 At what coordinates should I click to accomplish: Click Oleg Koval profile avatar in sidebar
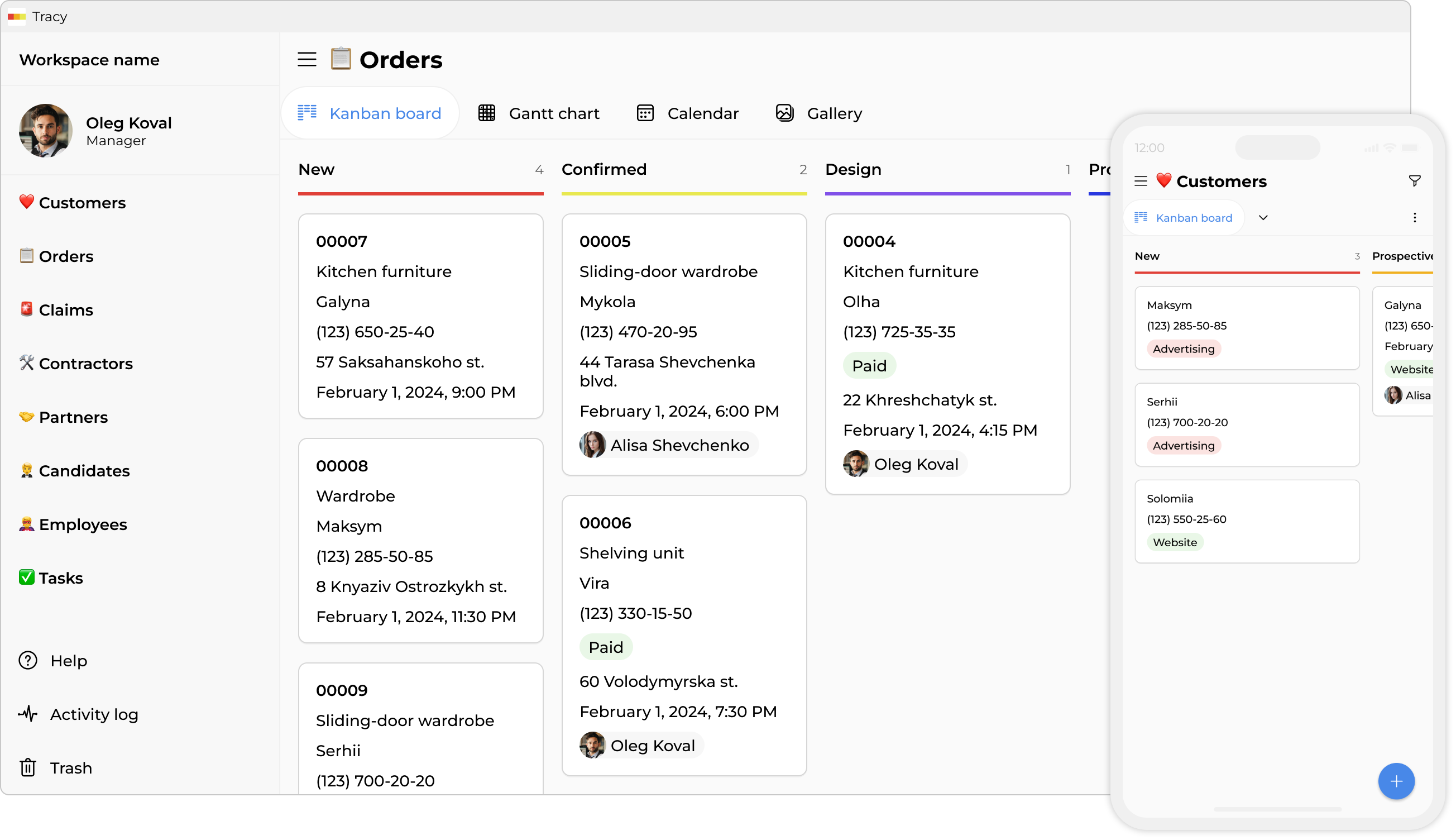click(46, 130)
